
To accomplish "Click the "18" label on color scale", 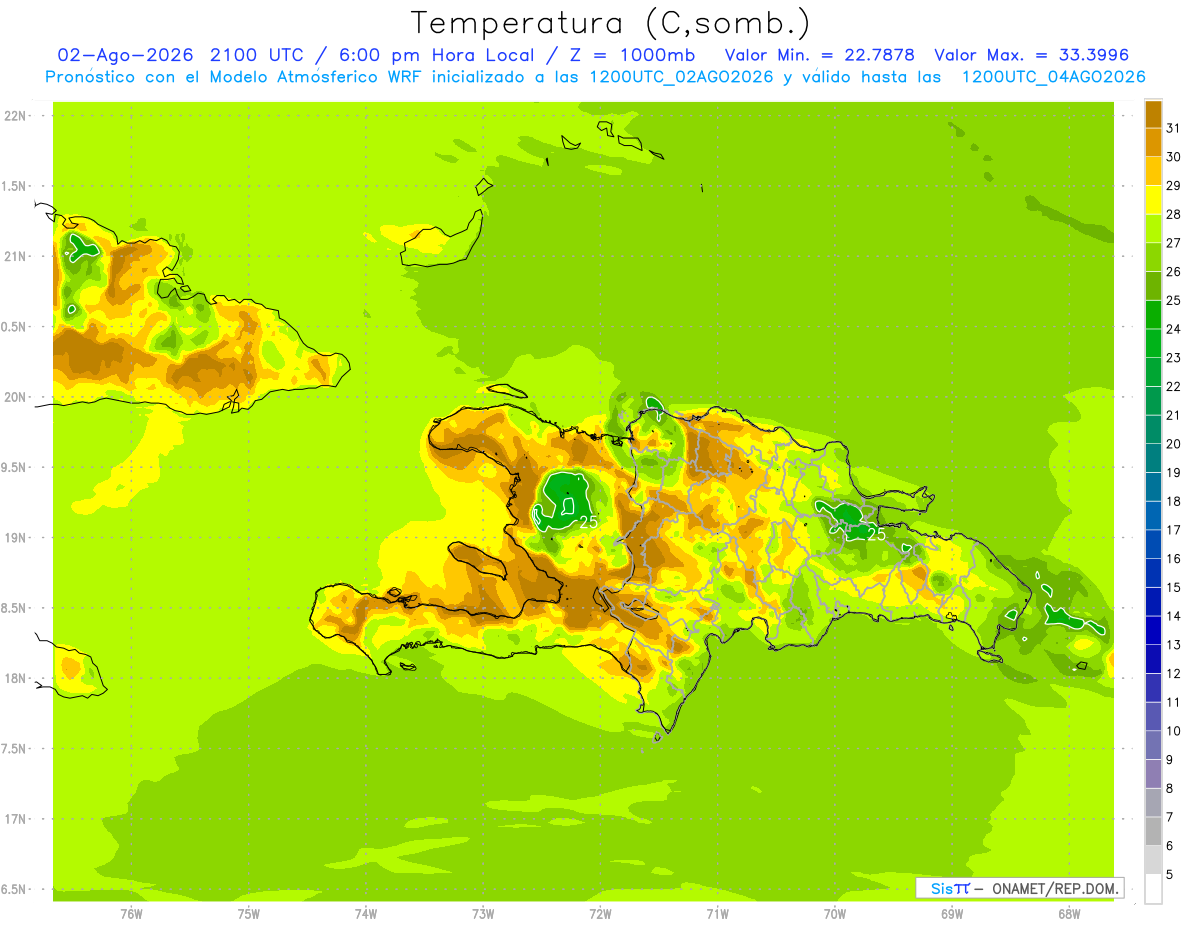I will click(1173, 501).
